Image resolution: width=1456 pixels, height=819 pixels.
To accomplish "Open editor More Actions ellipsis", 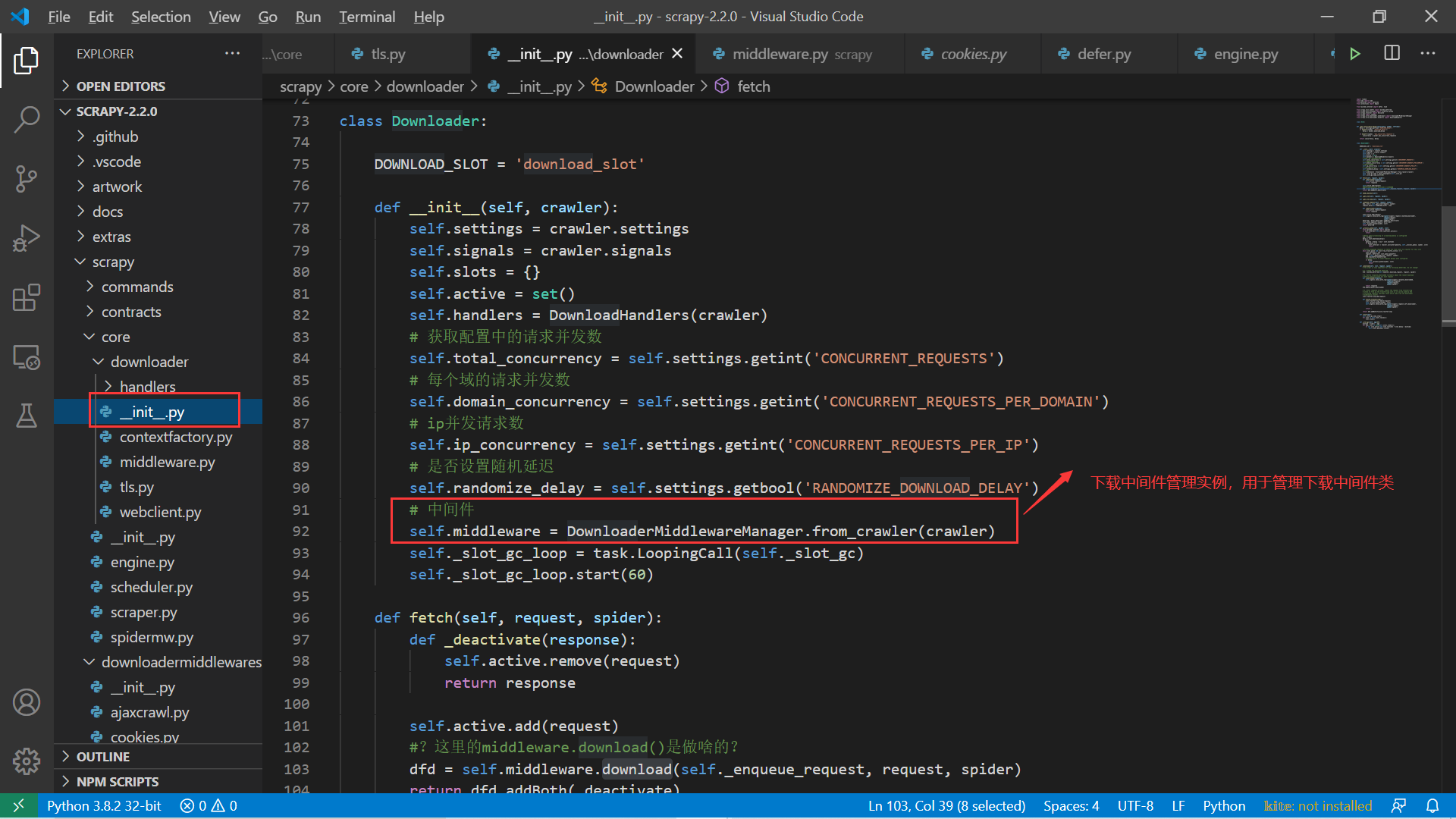I will coord(1428,53).
